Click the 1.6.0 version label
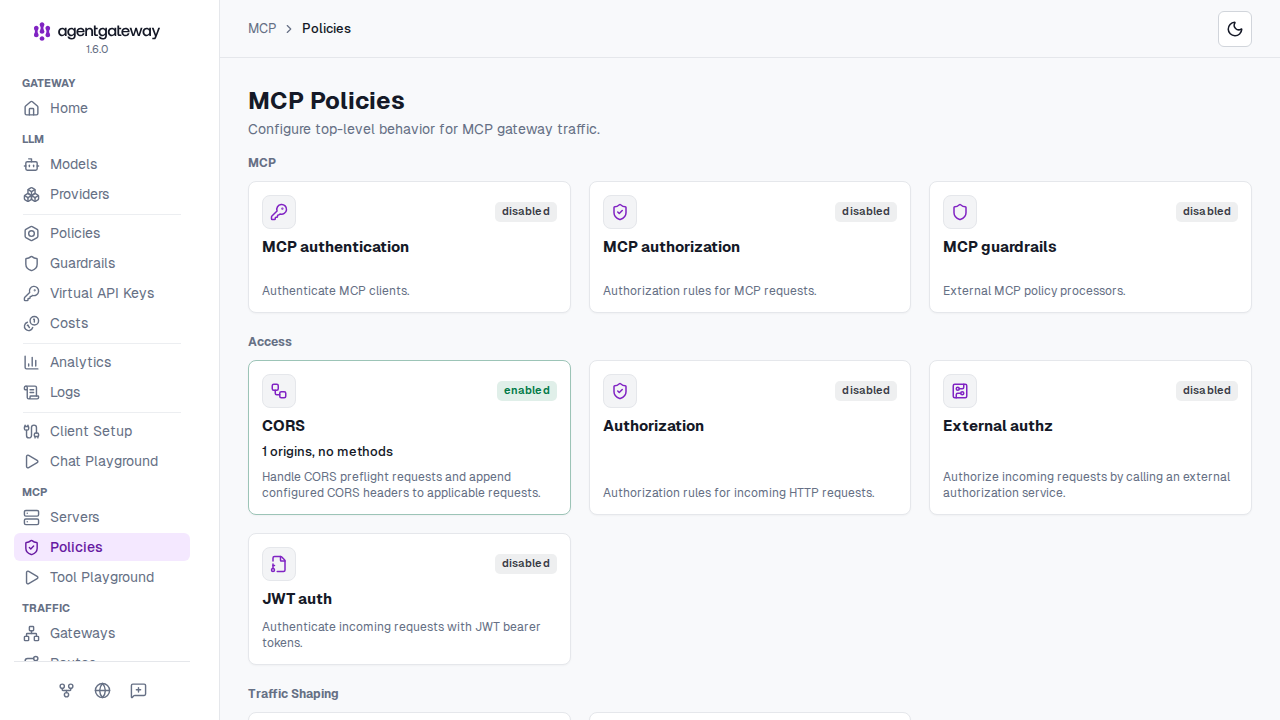 (97, 49)
